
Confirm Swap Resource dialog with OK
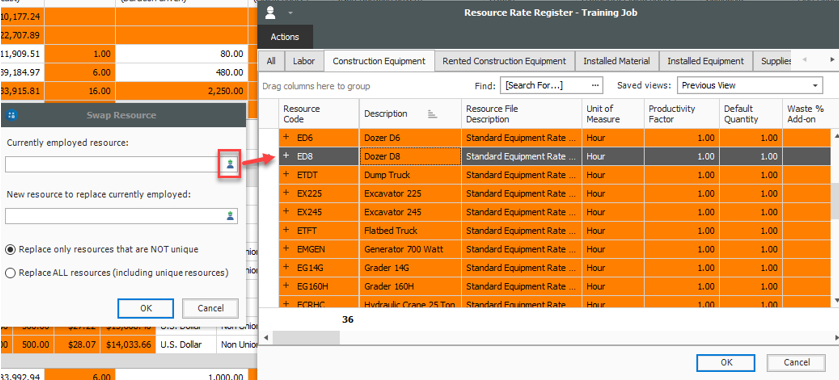pyautogui.click(x=146, y=308)
